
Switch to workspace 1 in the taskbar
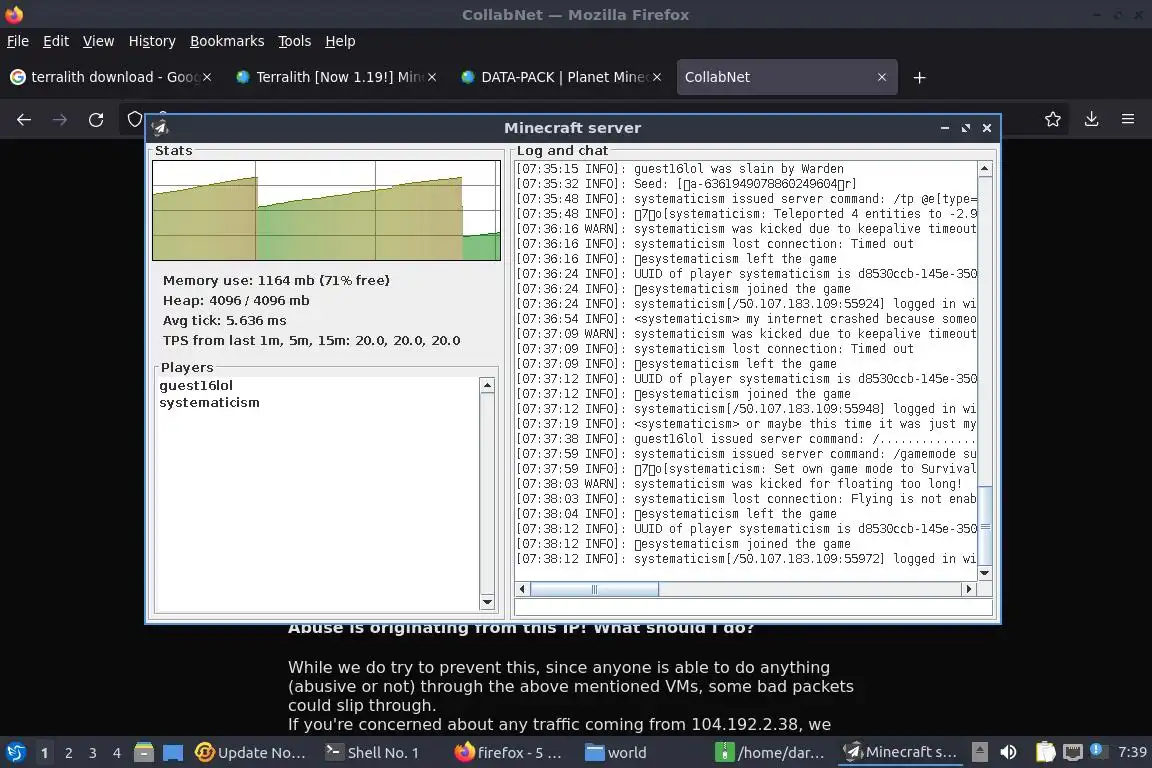point(44,753)
